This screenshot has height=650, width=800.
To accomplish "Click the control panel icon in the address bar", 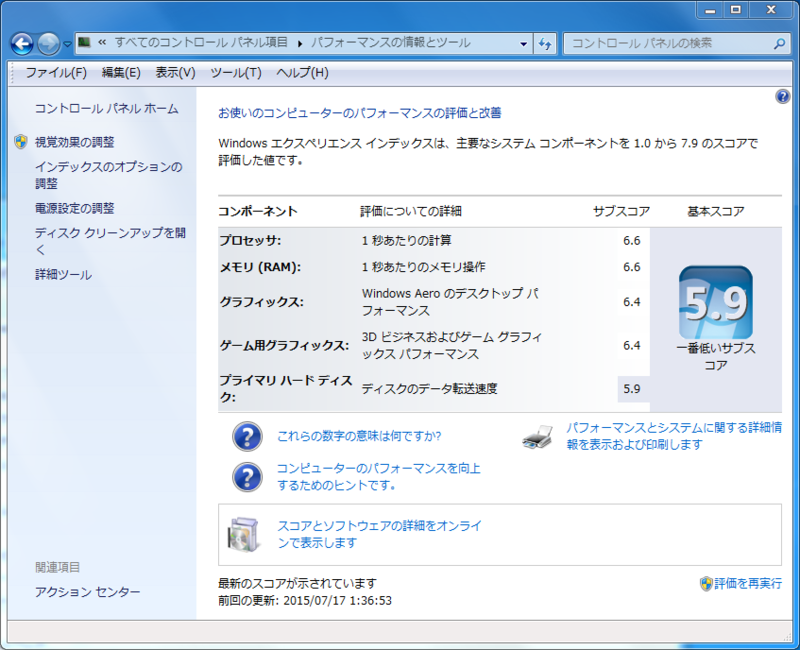I will click(x=85, y=42).
